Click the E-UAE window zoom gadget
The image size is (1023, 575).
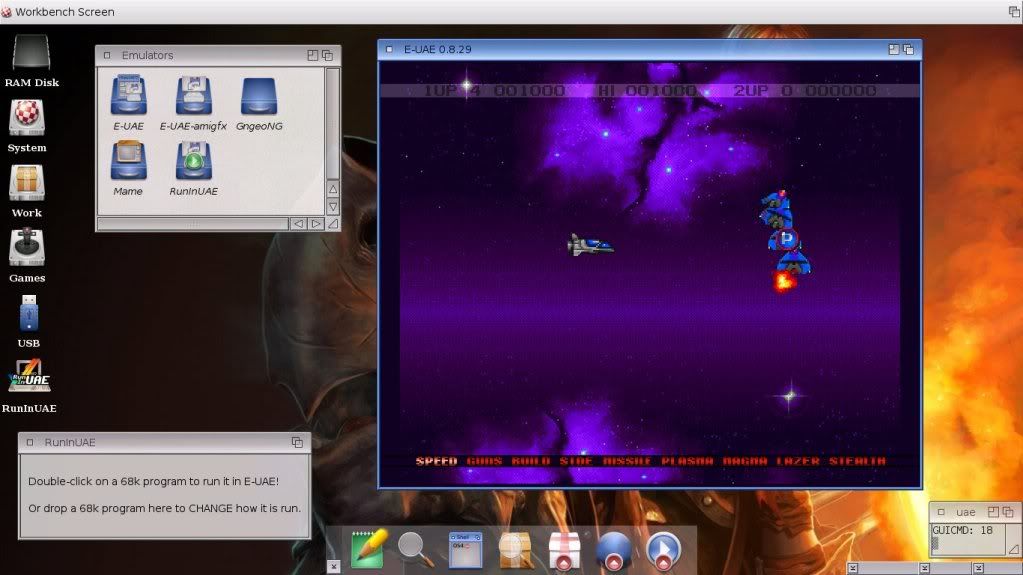[894, 49]
